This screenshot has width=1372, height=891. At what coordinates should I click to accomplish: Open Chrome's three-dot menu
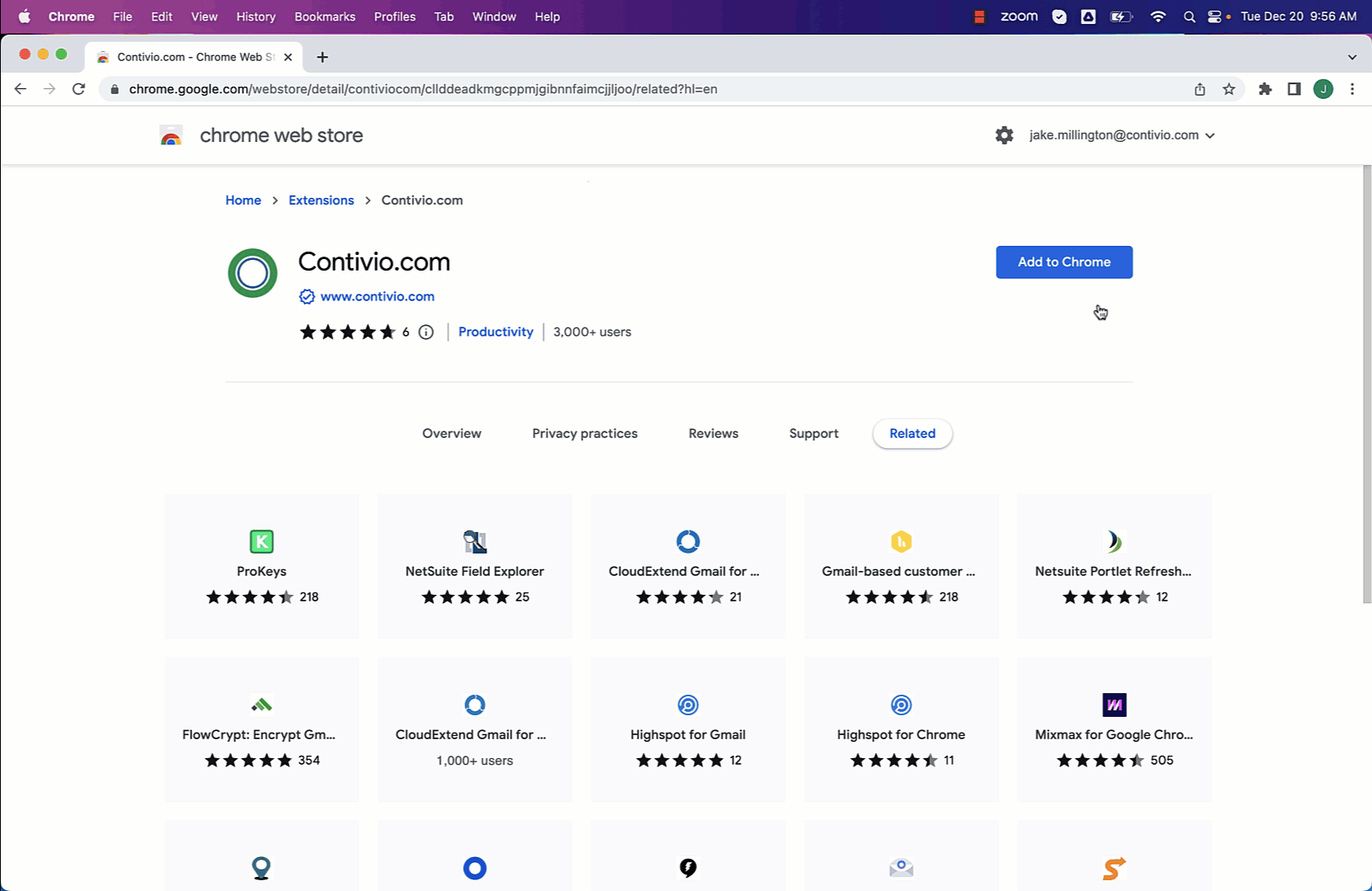(1351, 89)
